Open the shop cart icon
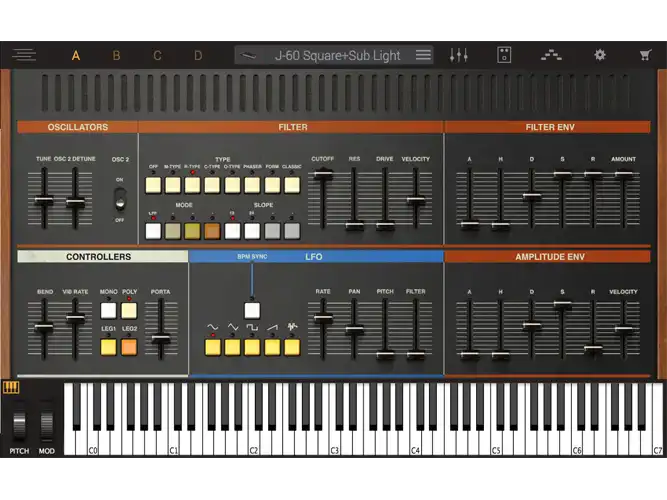This screenshot has width=667, height=500. click(645, 55)
